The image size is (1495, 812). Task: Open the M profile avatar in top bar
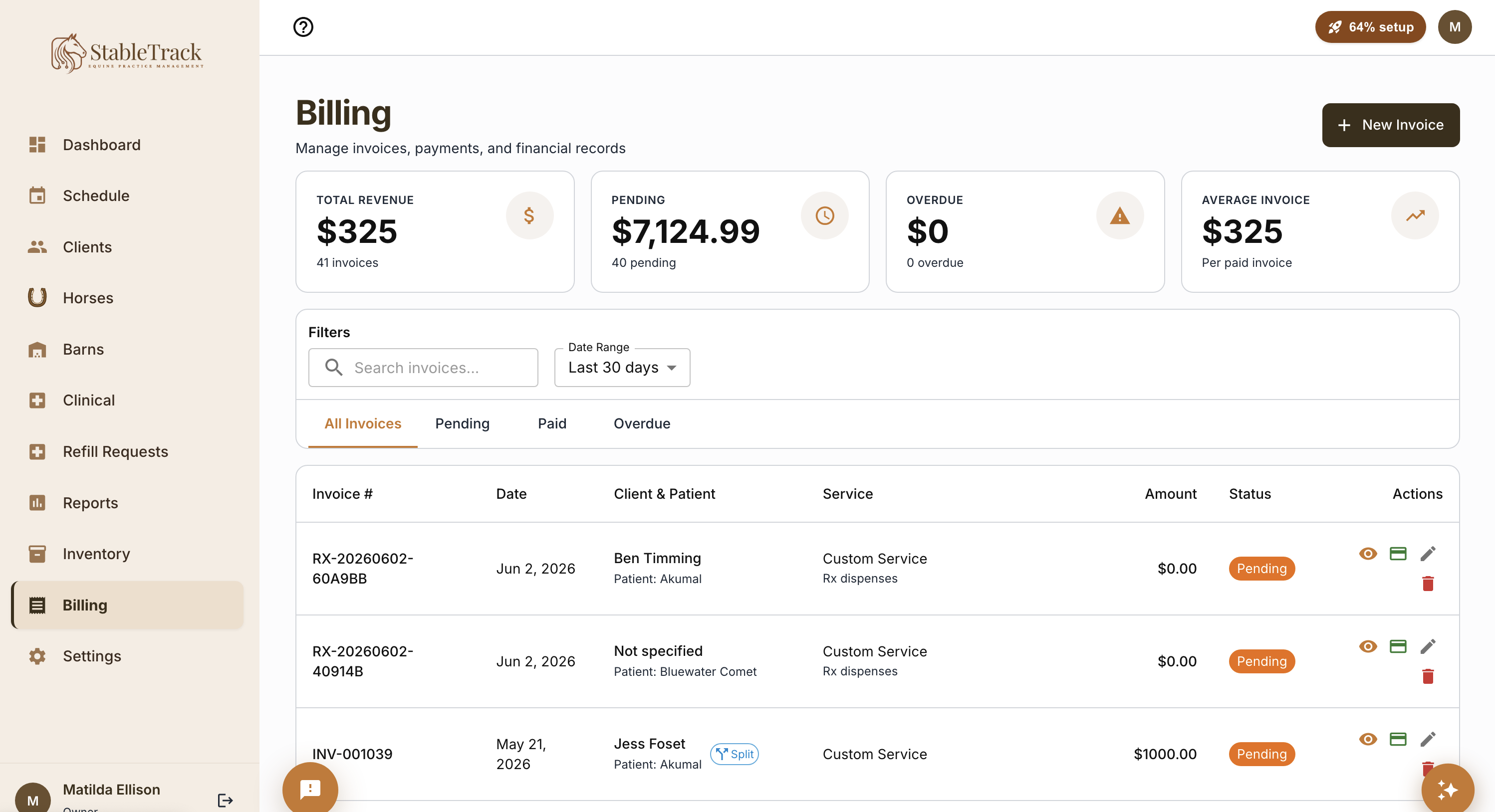tap(1455, 26)
